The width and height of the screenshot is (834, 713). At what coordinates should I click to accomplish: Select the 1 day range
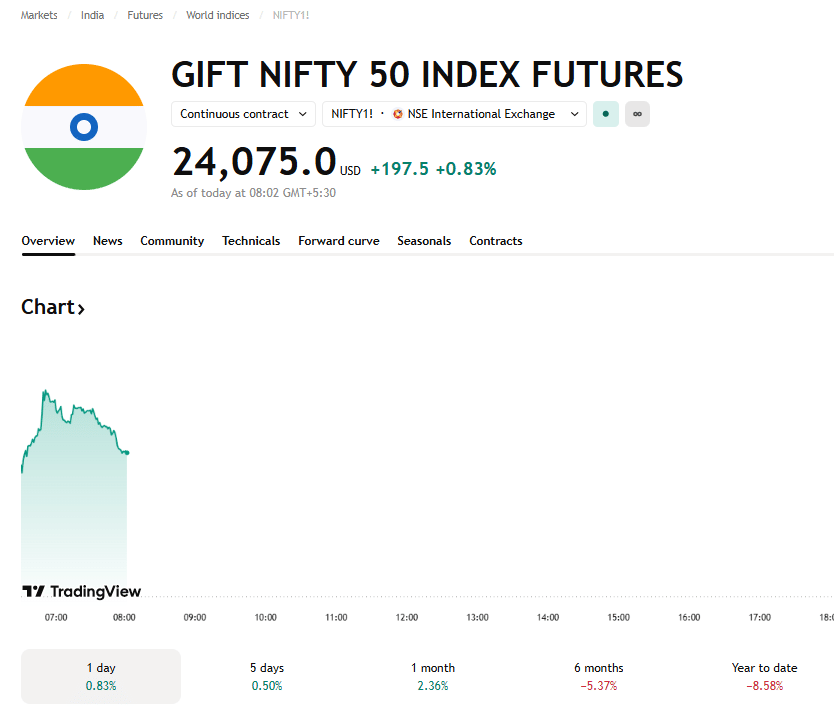point(101,676)
